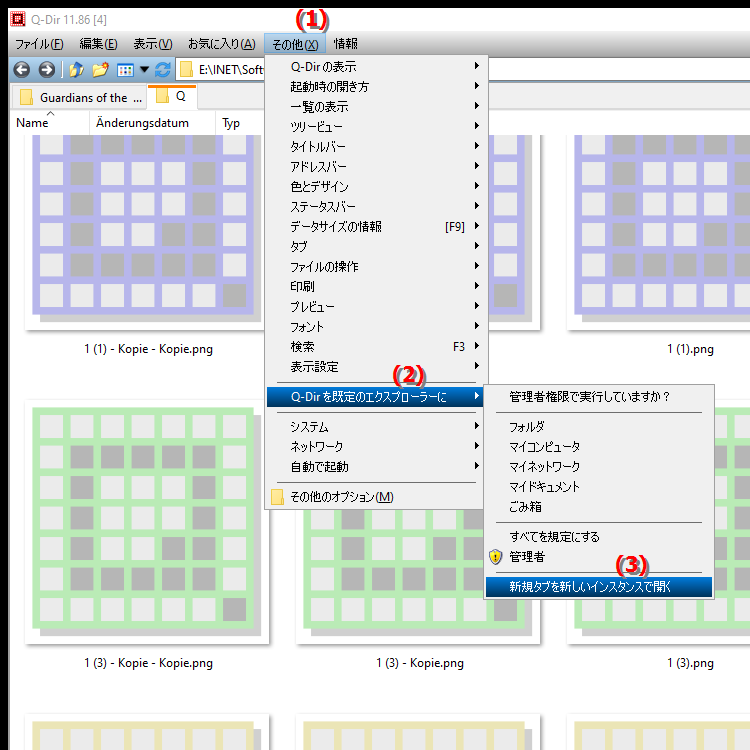Click the refresh arrows icon
Screen dimensions: 750x750
click(x=163, y=70)
